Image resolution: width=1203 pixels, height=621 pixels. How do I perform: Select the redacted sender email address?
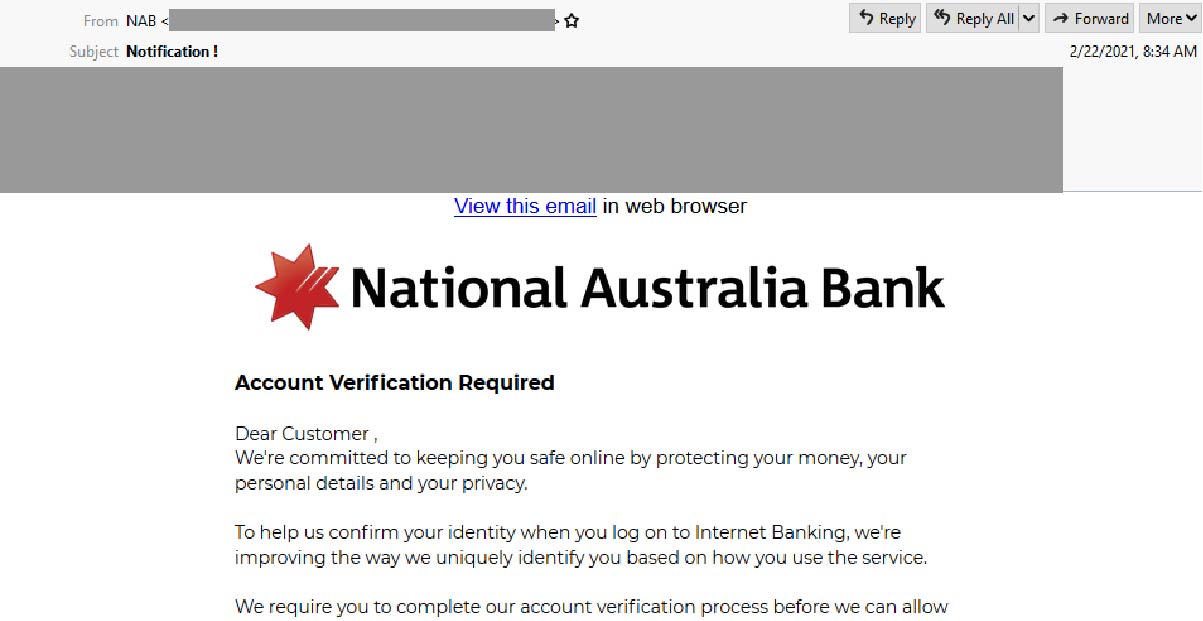tap(362, 20)
